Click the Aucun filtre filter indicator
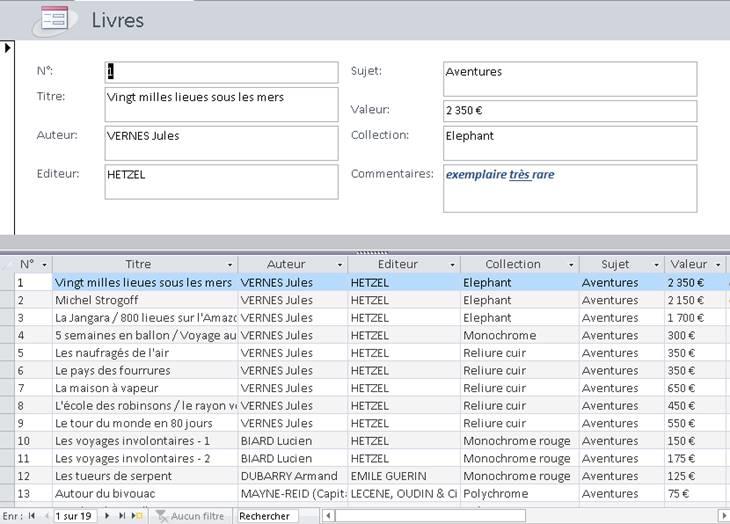Image resolution: width=730 pixels, height=524 pixels. point(190,516)
